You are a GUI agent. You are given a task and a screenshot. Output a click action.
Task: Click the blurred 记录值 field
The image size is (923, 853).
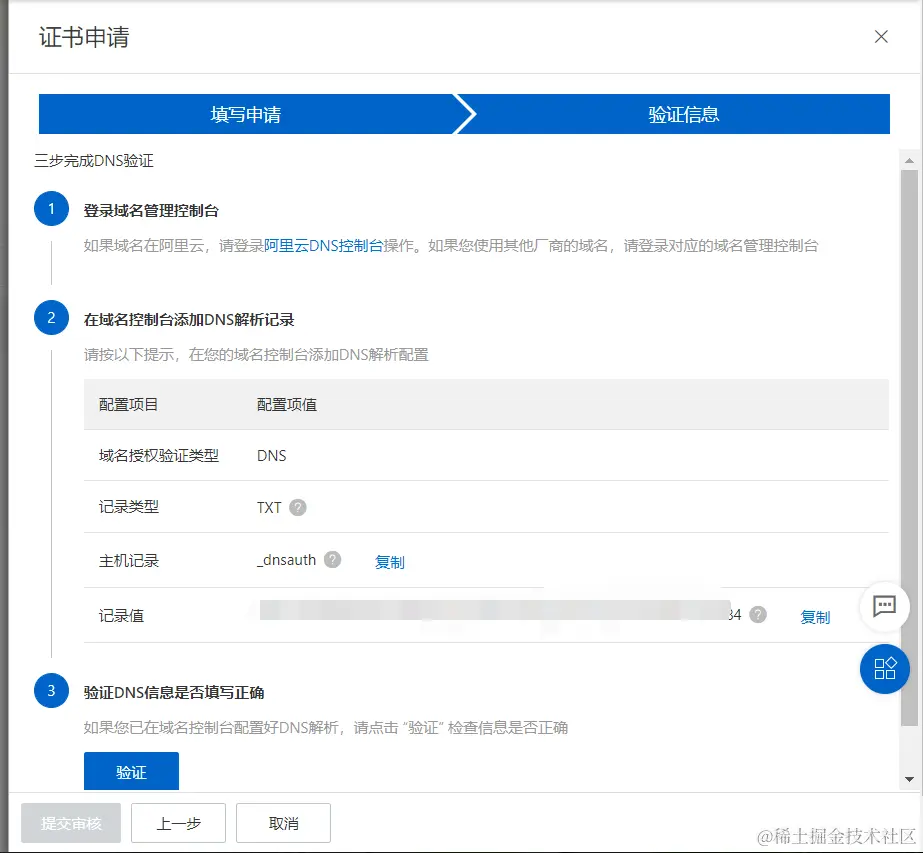(494, 610)
